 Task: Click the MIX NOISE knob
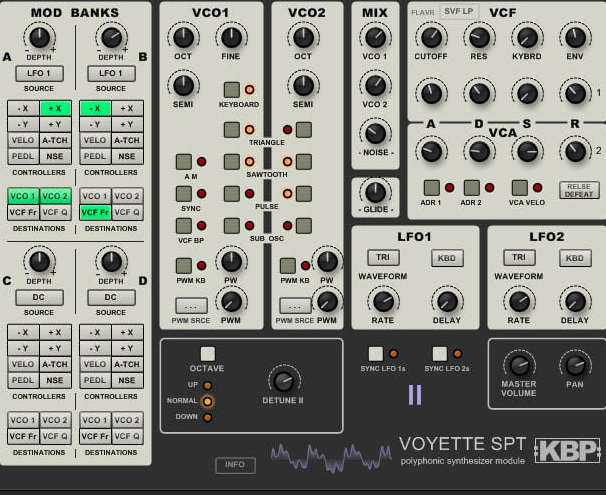(x=375, y=134)
